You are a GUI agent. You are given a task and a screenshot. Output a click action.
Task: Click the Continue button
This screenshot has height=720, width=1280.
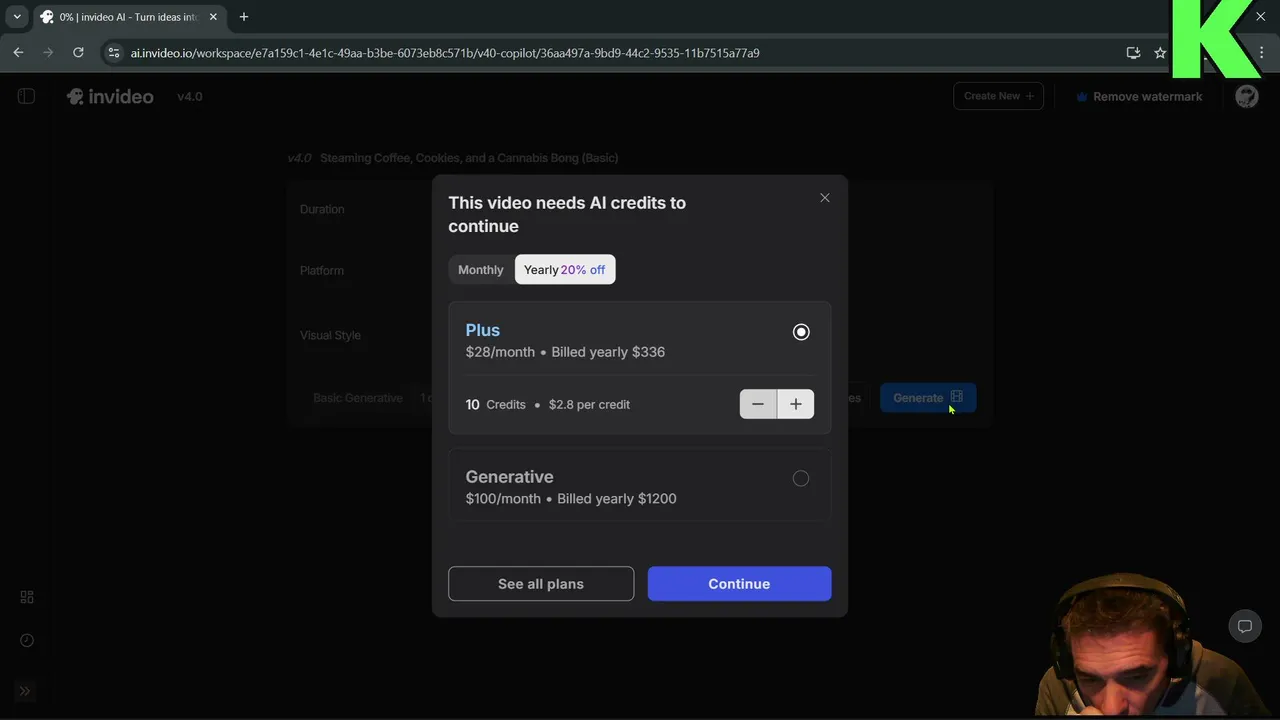(739, 584)
